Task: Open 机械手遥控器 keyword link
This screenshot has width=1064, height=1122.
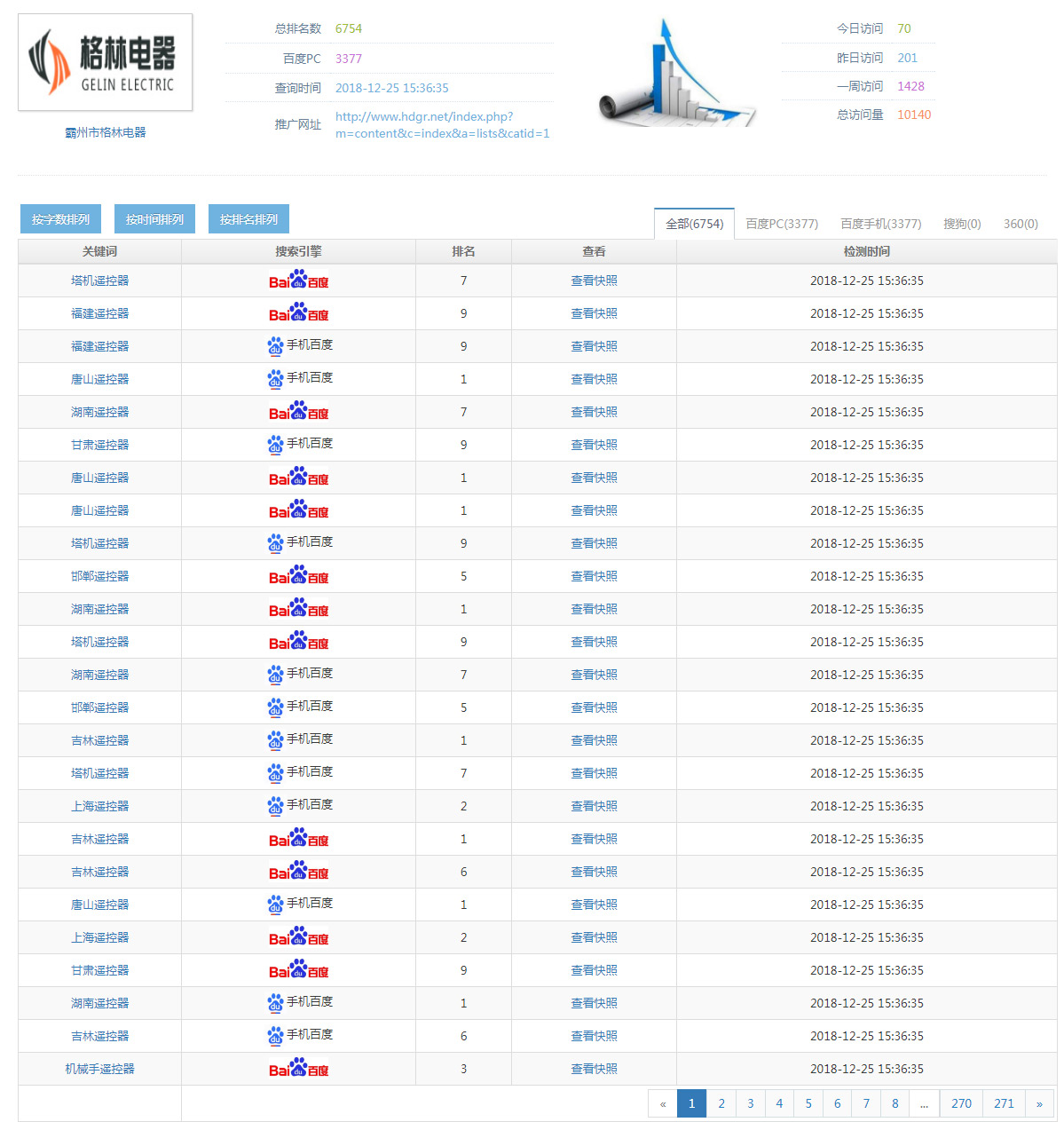Action: [x=99, y=1069]
